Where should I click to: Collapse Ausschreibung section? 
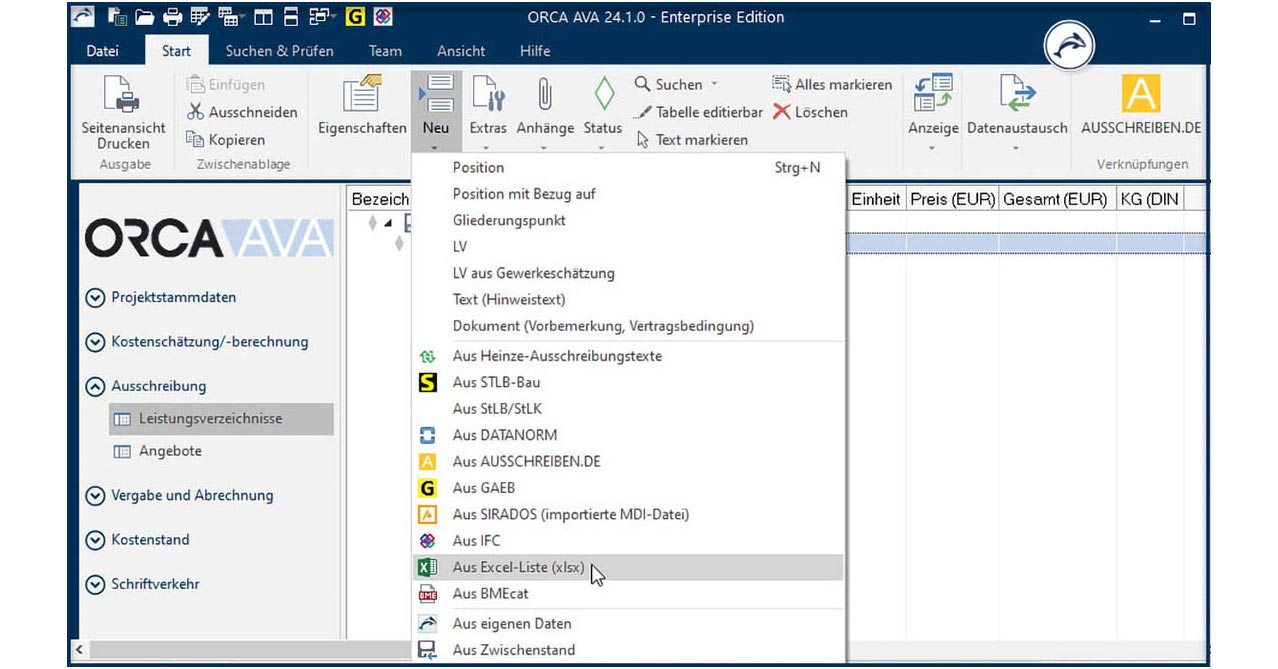(95, 386)
